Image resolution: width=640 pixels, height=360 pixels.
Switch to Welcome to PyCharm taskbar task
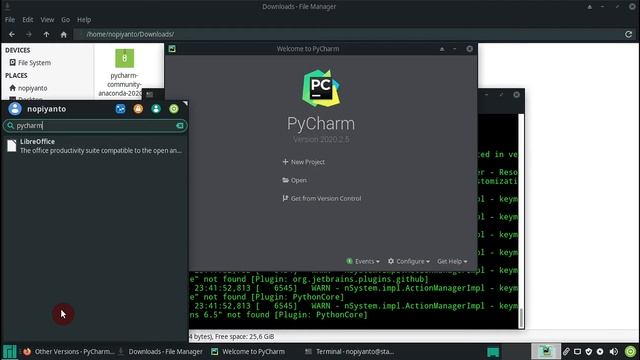click(248, 351)
